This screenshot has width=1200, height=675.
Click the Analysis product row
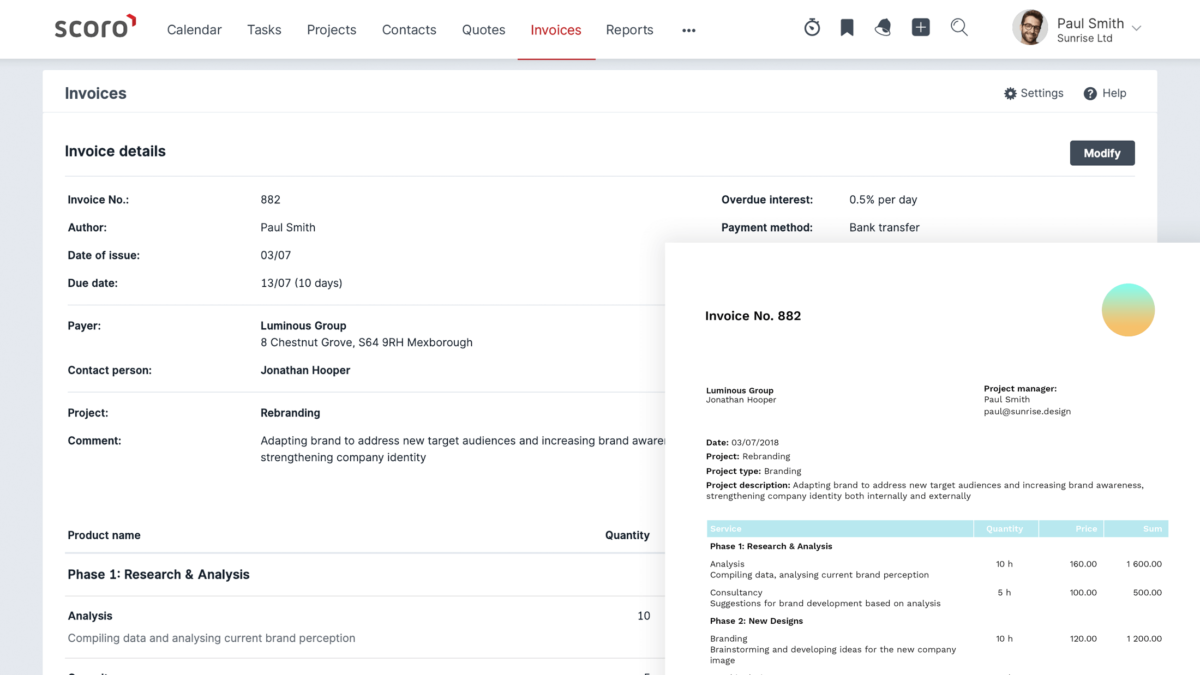[358, 627]
